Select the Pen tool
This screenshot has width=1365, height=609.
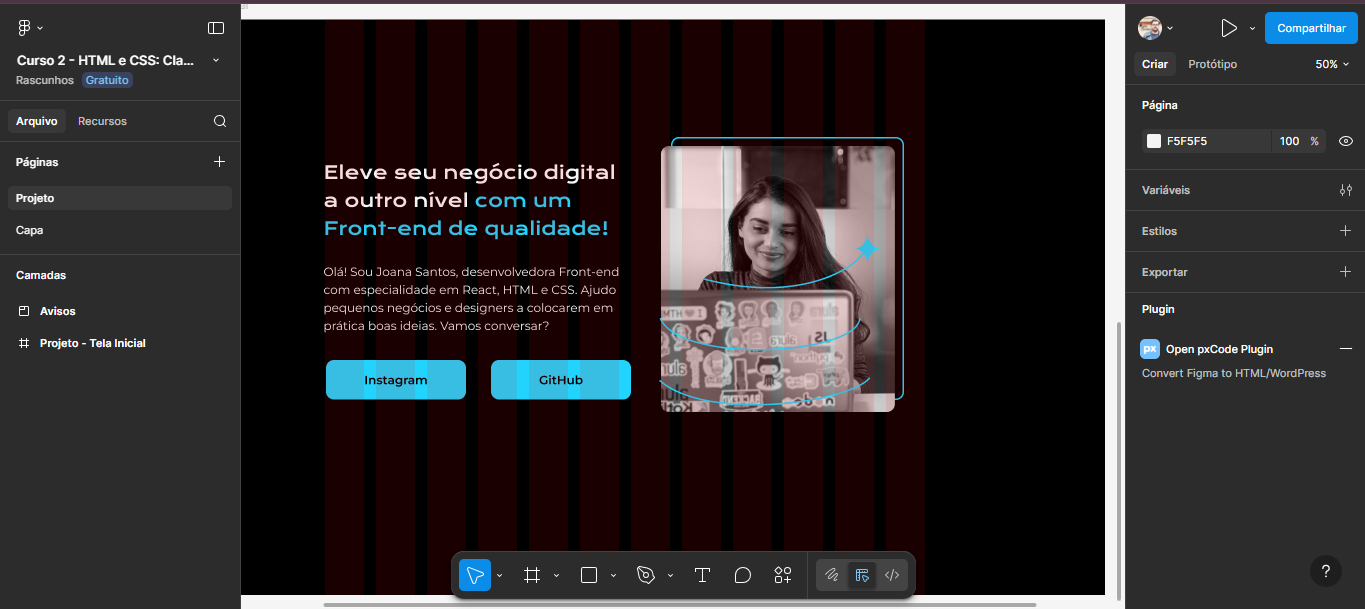click(x=648, y=575)
